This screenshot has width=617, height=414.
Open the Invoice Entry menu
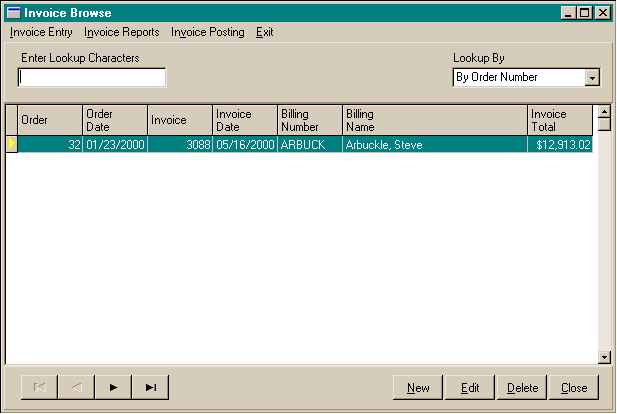[x=41, y=32]
